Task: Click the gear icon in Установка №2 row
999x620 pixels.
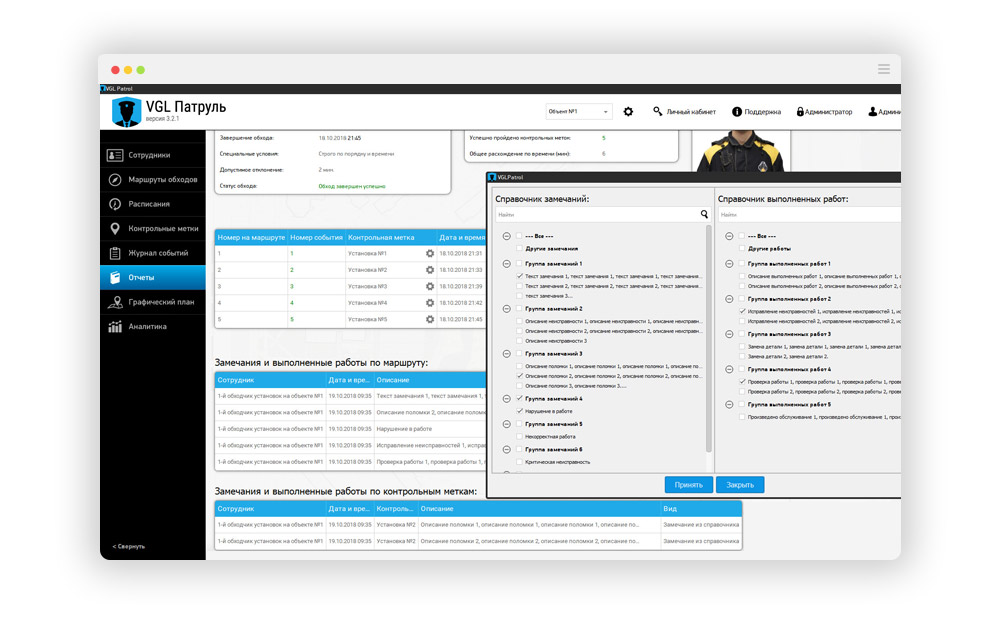Action: (430, 270)
